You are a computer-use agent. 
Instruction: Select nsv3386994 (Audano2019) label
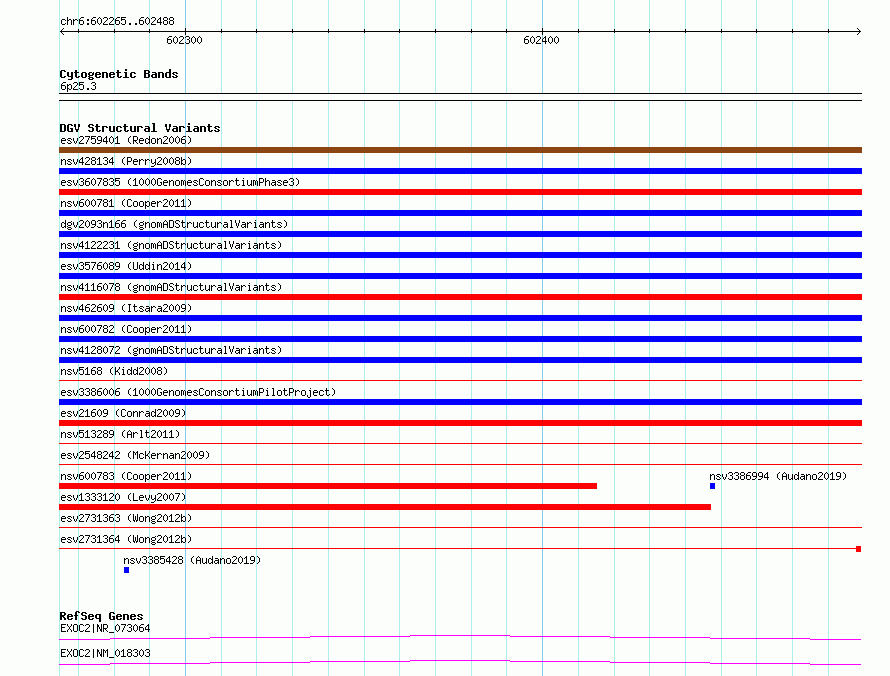[778, 476]
